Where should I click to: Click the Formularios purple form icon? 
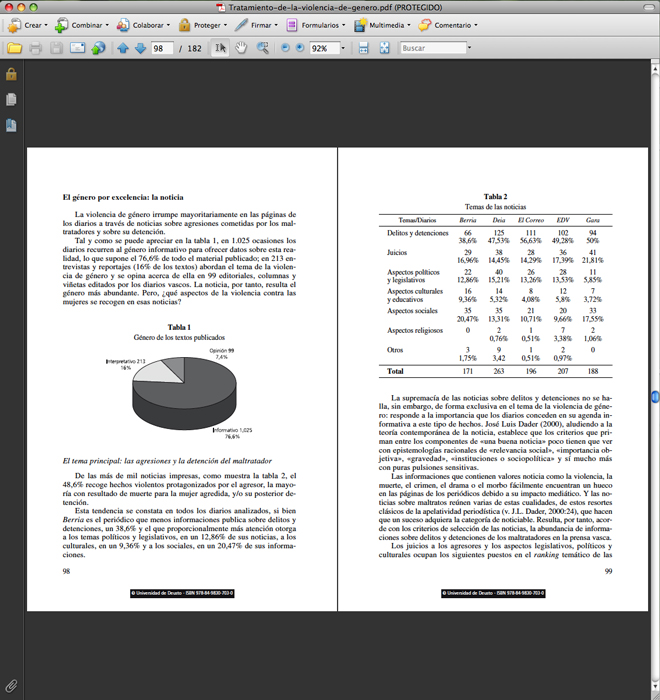pos(292,25)
